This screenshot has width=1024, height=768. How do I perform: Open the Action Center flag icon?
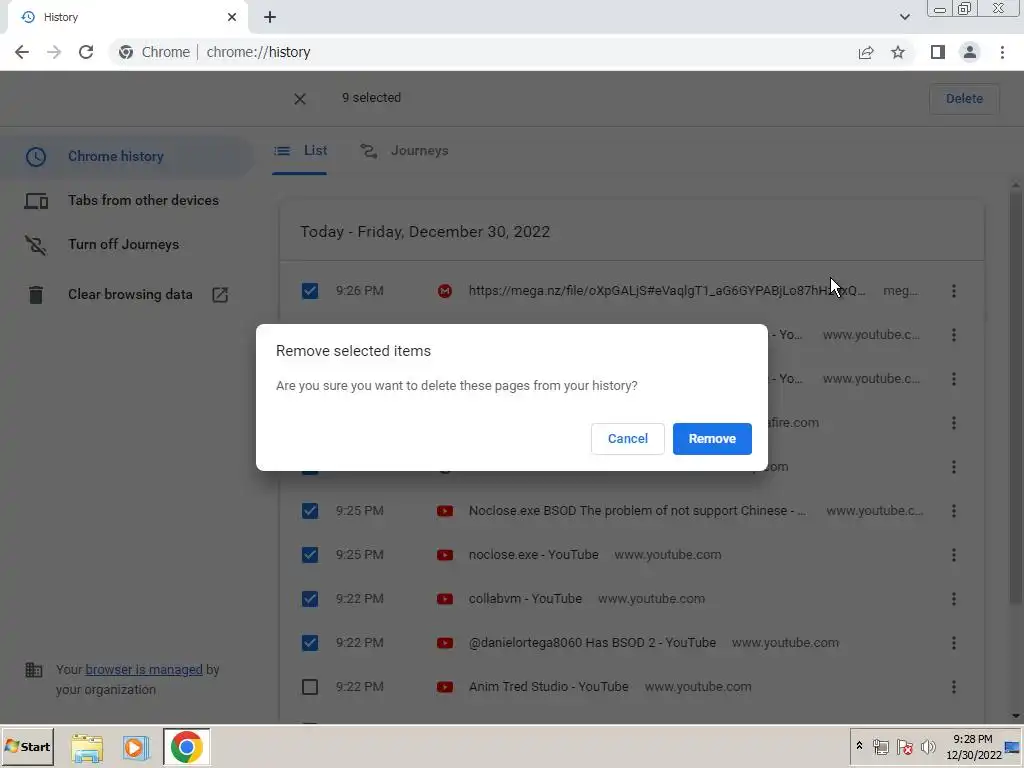pyautogui.click(x=904, y=747)
